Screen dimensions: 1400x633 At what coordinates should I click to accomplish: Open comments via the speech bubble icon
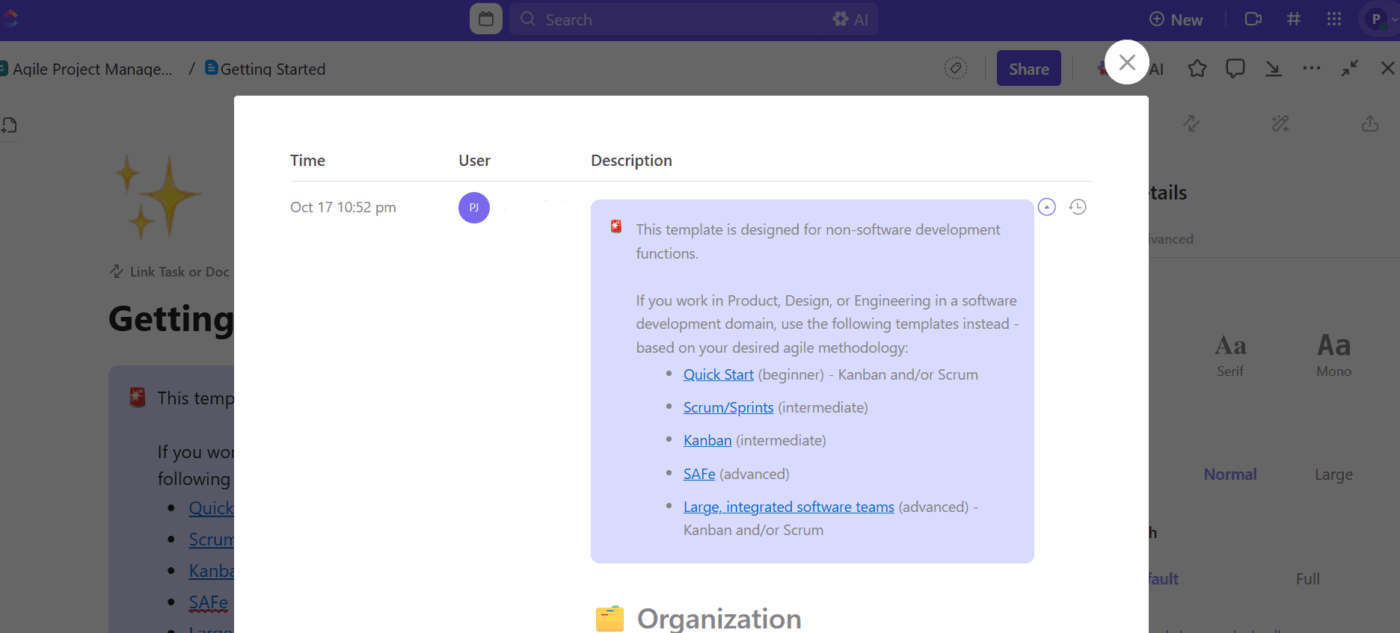pyautogui.click(x=1235, y=68)
